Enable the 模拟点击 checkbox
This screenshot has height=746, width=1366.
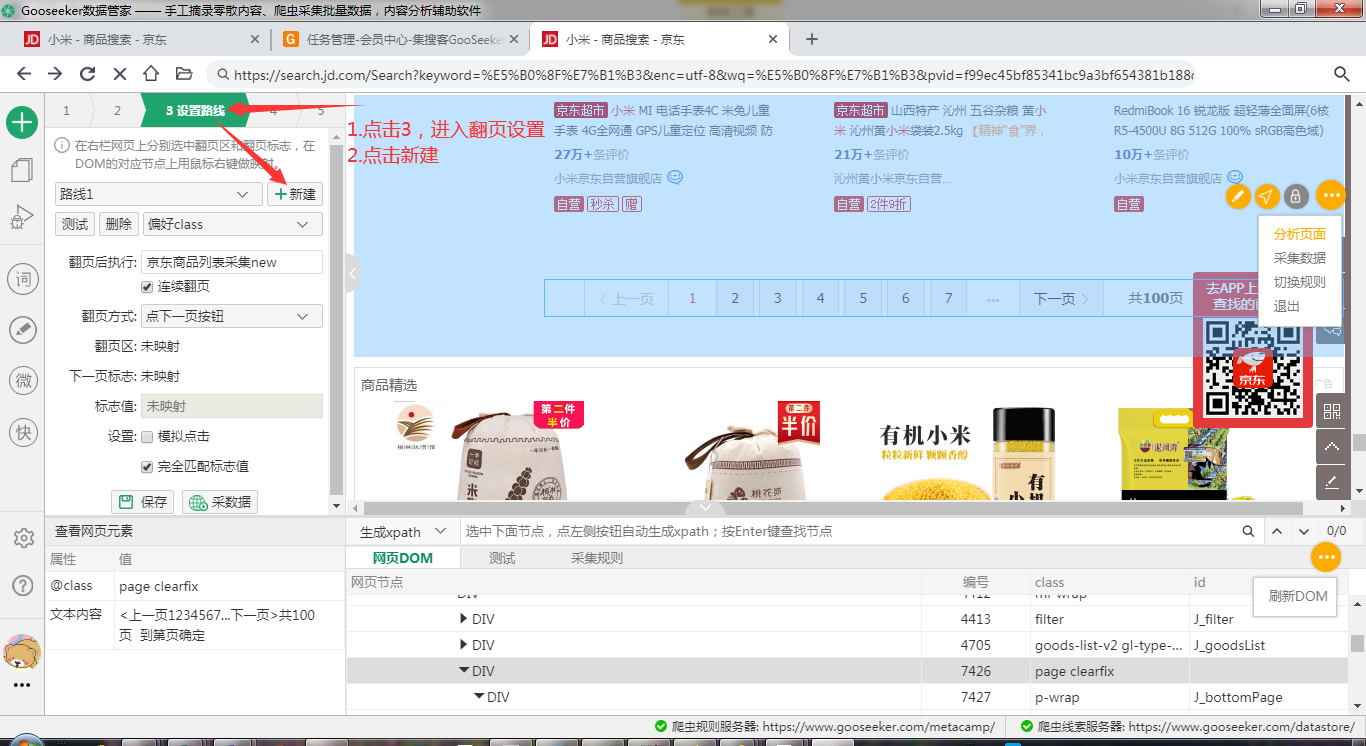point(148,437)
